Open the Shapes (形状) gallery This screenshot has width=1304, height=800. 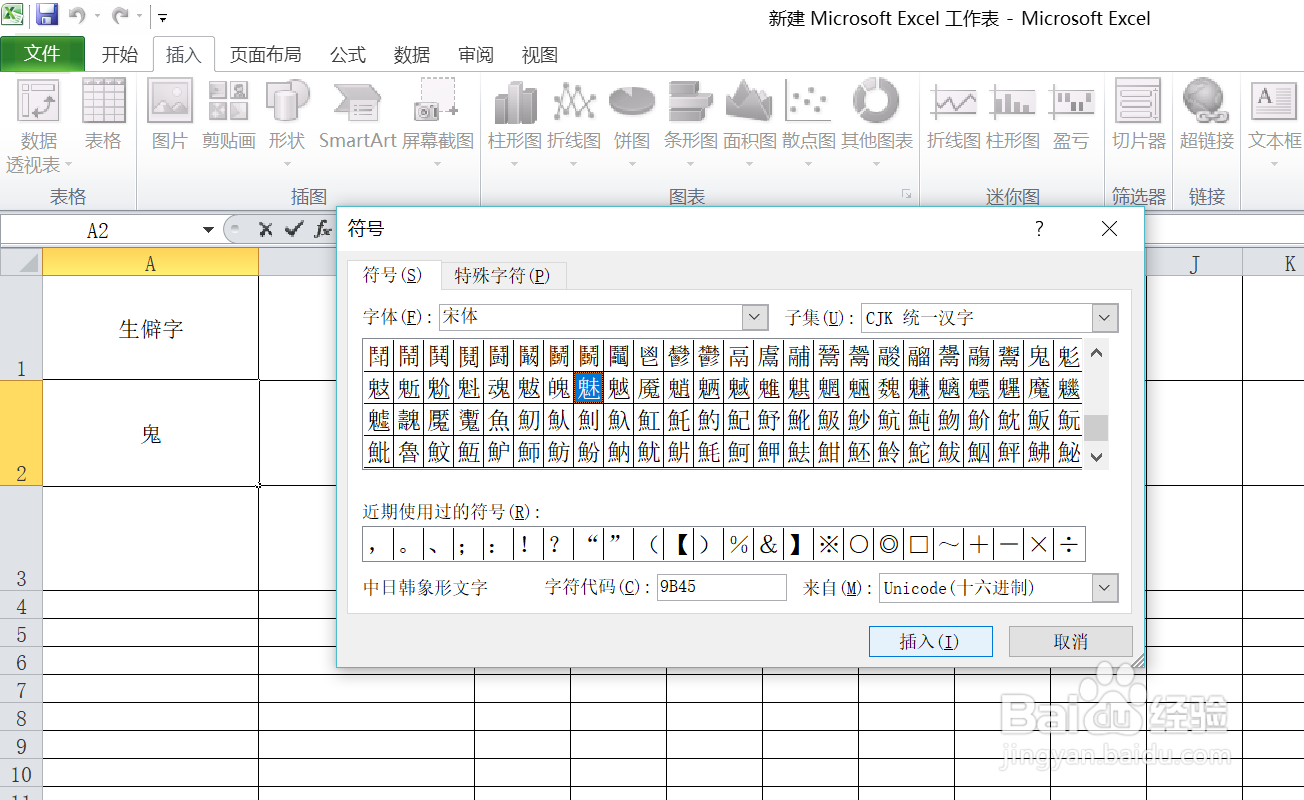tap(287, 122)
